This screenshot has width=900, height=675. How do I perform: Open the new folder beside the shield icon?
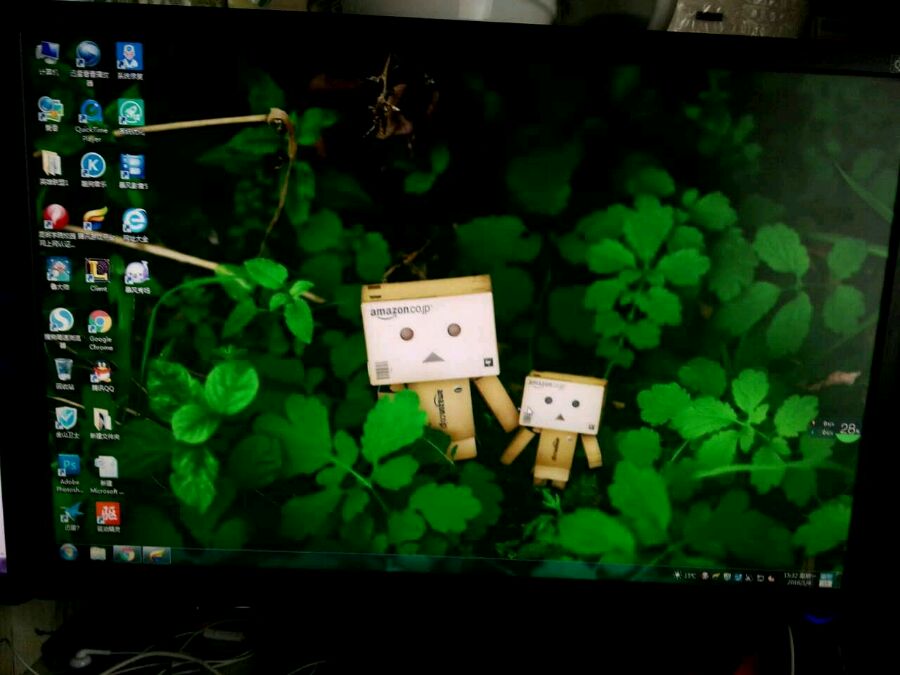pyautogui.click(x=104, y=424)
